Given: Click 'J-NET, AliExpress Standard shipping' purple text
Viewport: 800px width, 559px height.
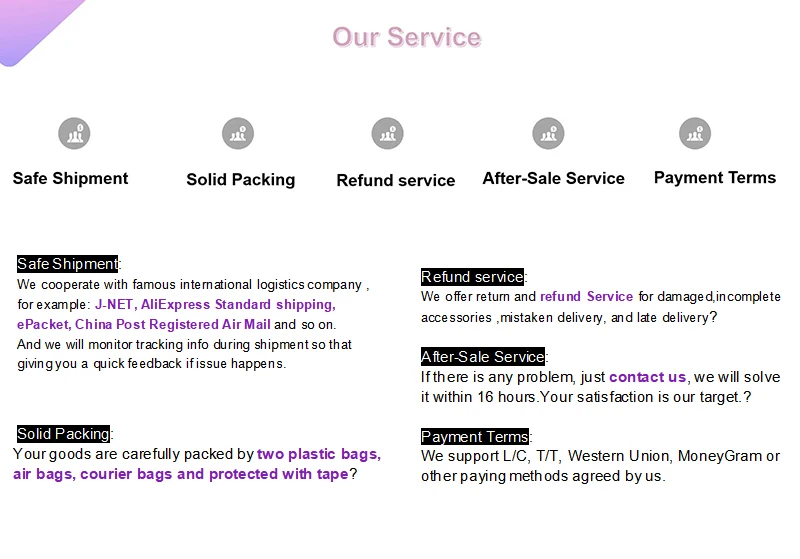Looking at the screenshot, I should coord(215,304).
